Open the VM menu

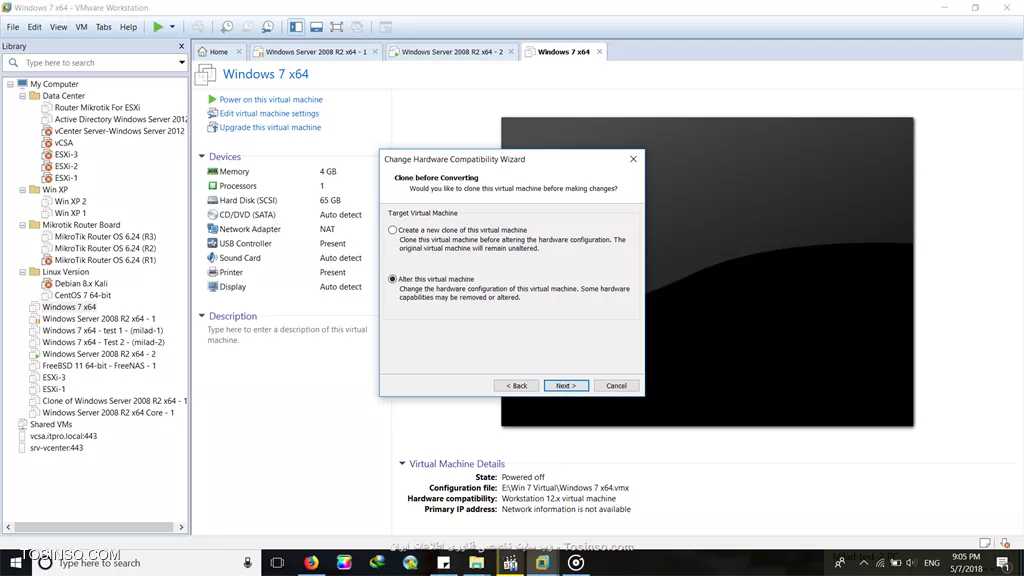click(82, 27)
